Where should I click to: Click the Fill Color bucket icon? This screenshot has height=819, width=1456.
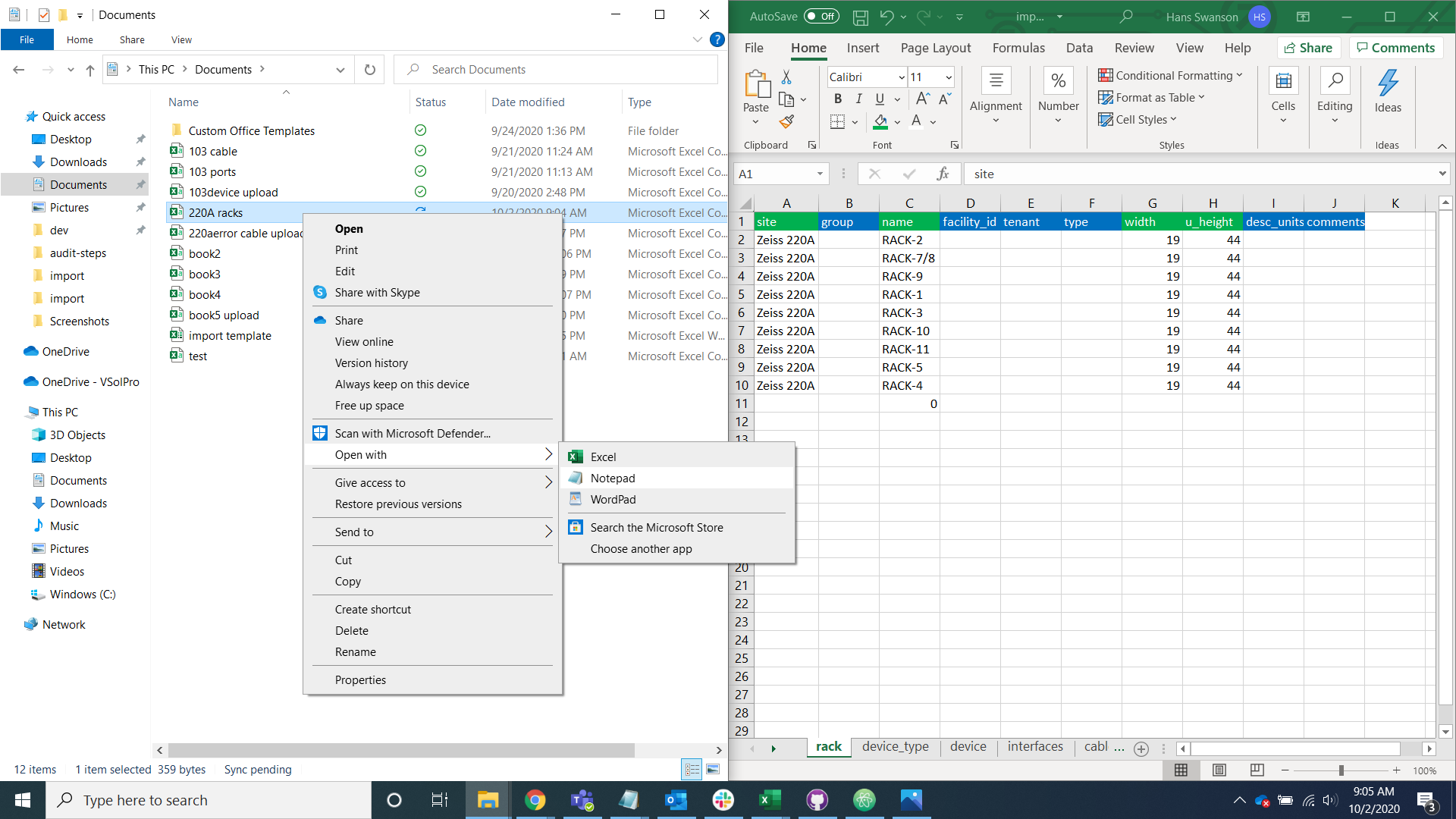[x=880, y=121]
